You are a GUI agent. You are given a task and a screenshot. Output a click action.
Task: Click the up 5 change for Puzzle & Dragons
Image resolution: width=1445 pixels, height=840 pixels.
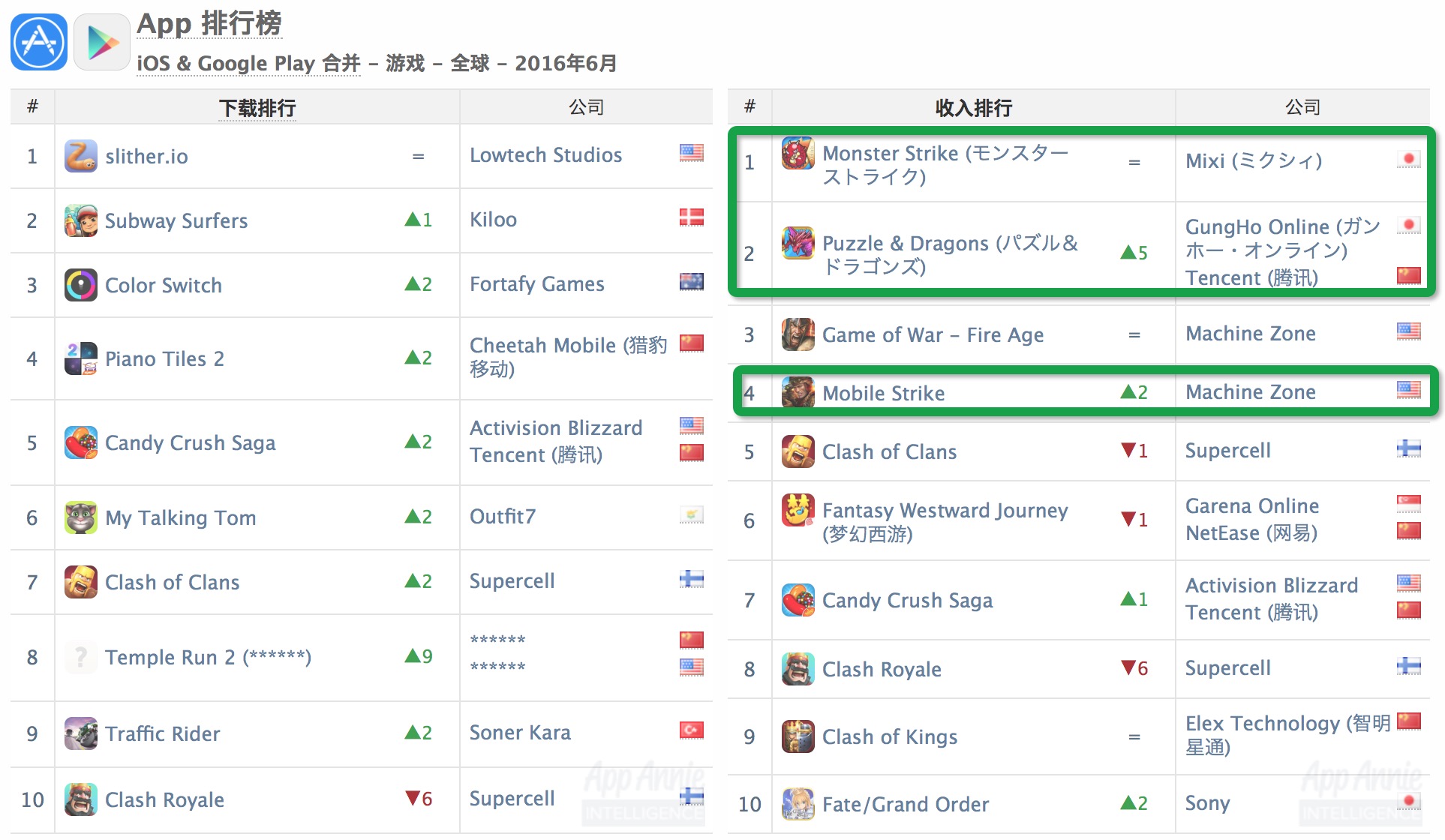pos(1134,253)
